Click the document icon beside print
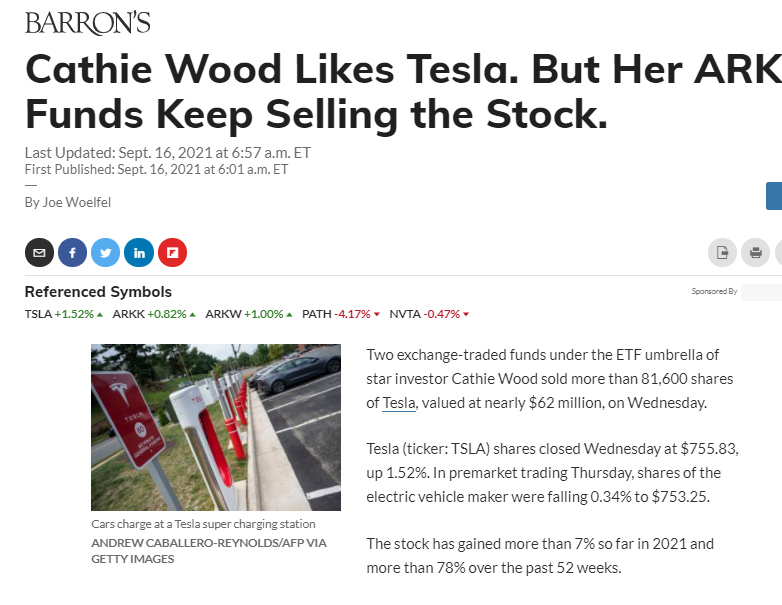Viewport: 782px width, 605px height. point(722,253)
